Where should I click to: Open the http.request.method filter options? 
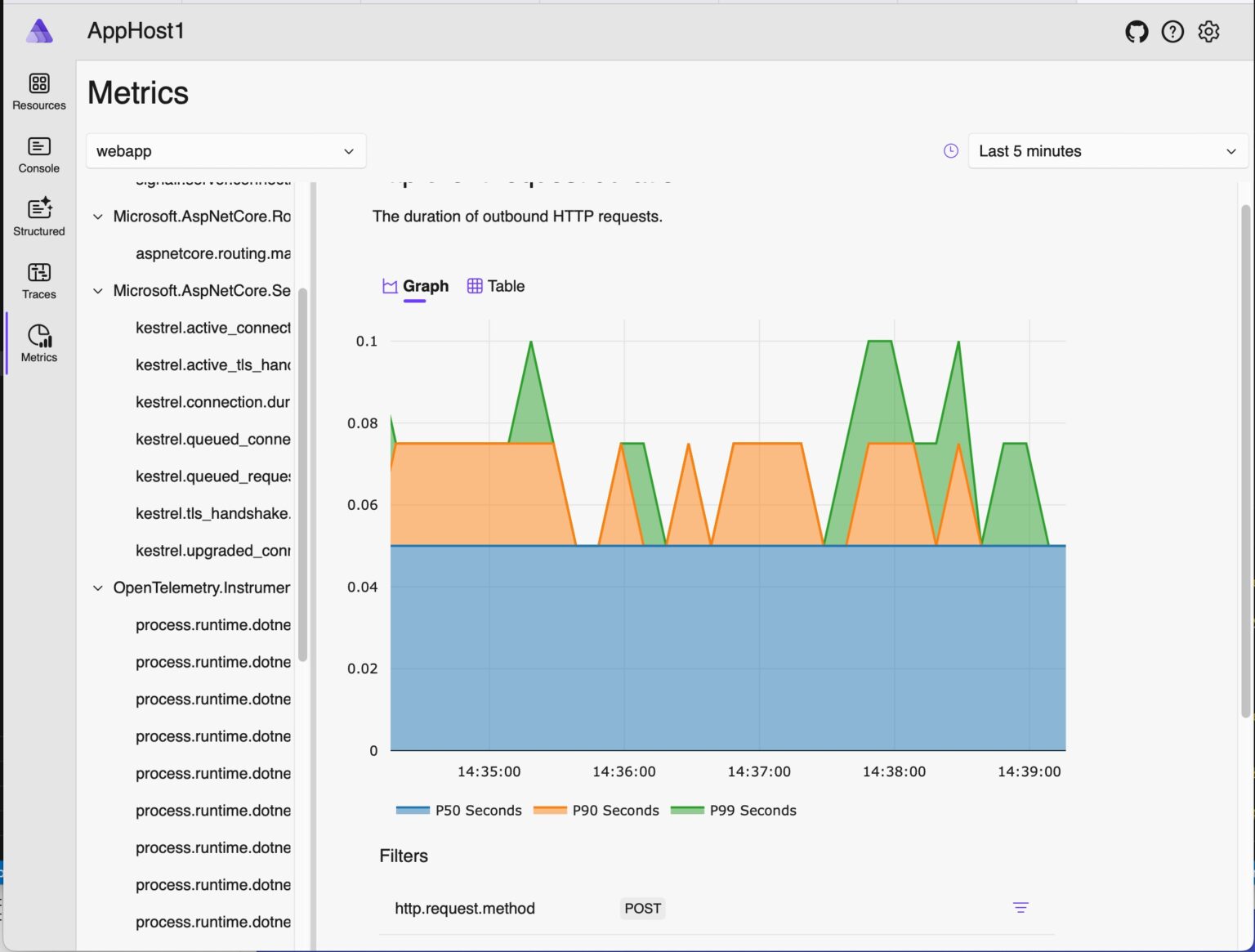[x=1021, y=908]
